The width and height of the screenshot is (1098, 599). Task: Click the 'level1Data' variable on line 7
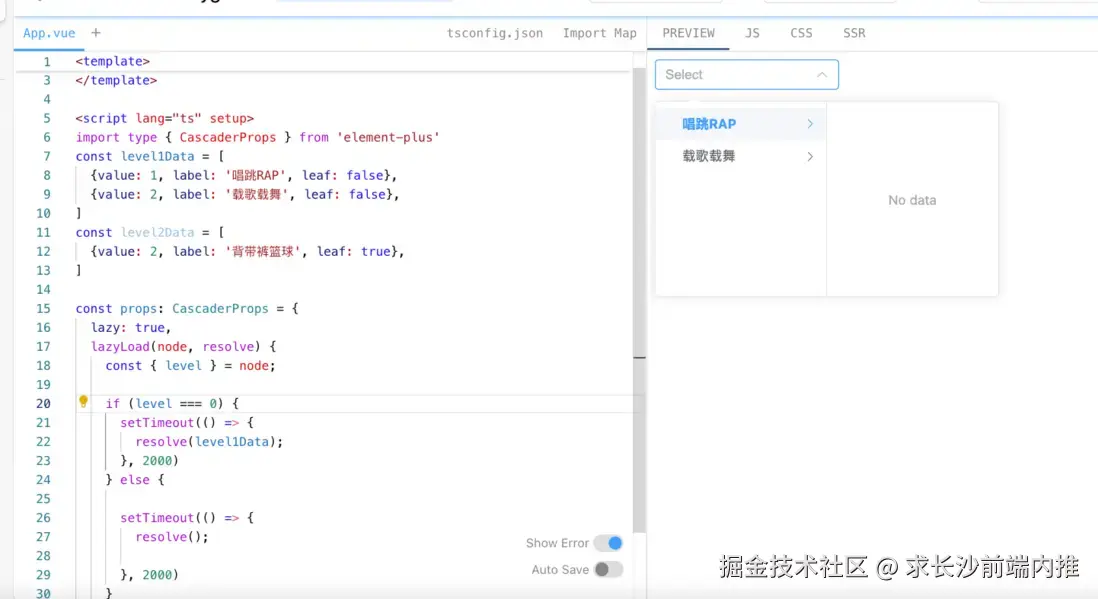point(158,156)
